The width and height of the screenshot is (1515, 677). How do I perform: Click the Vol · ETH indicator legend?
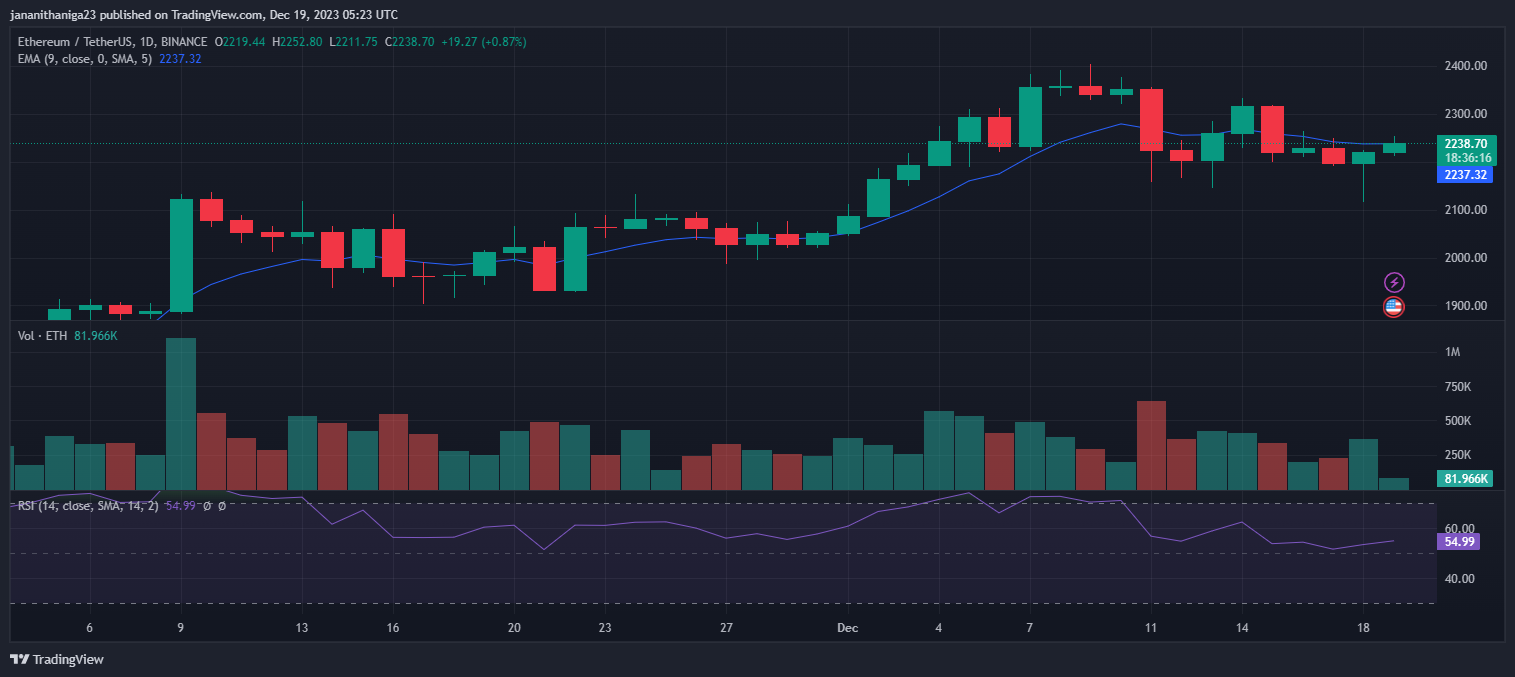click(43, 336)
